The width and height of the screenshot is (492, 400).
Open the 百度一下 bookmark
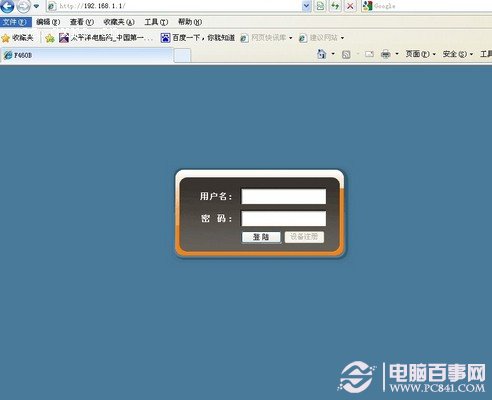point(198,38)
